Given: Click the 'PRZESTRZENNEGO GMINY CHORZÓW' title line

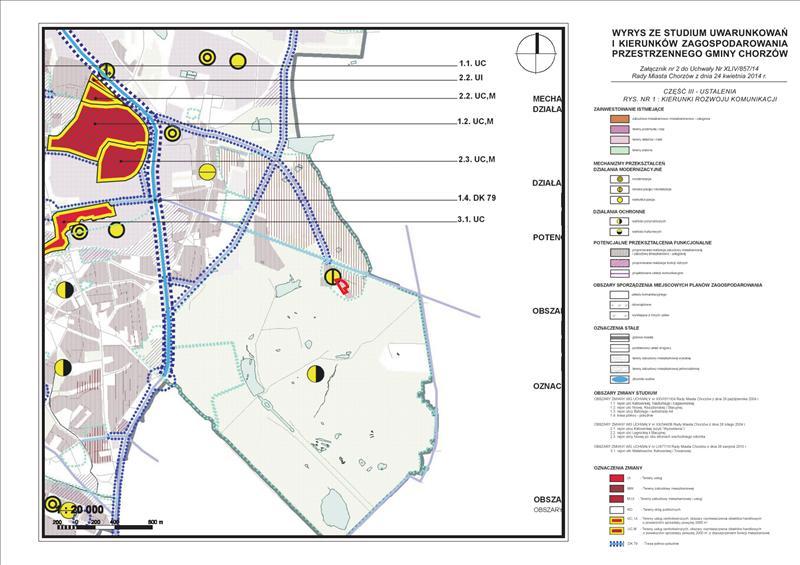Looking at the screenshot, I should (700, 53).
